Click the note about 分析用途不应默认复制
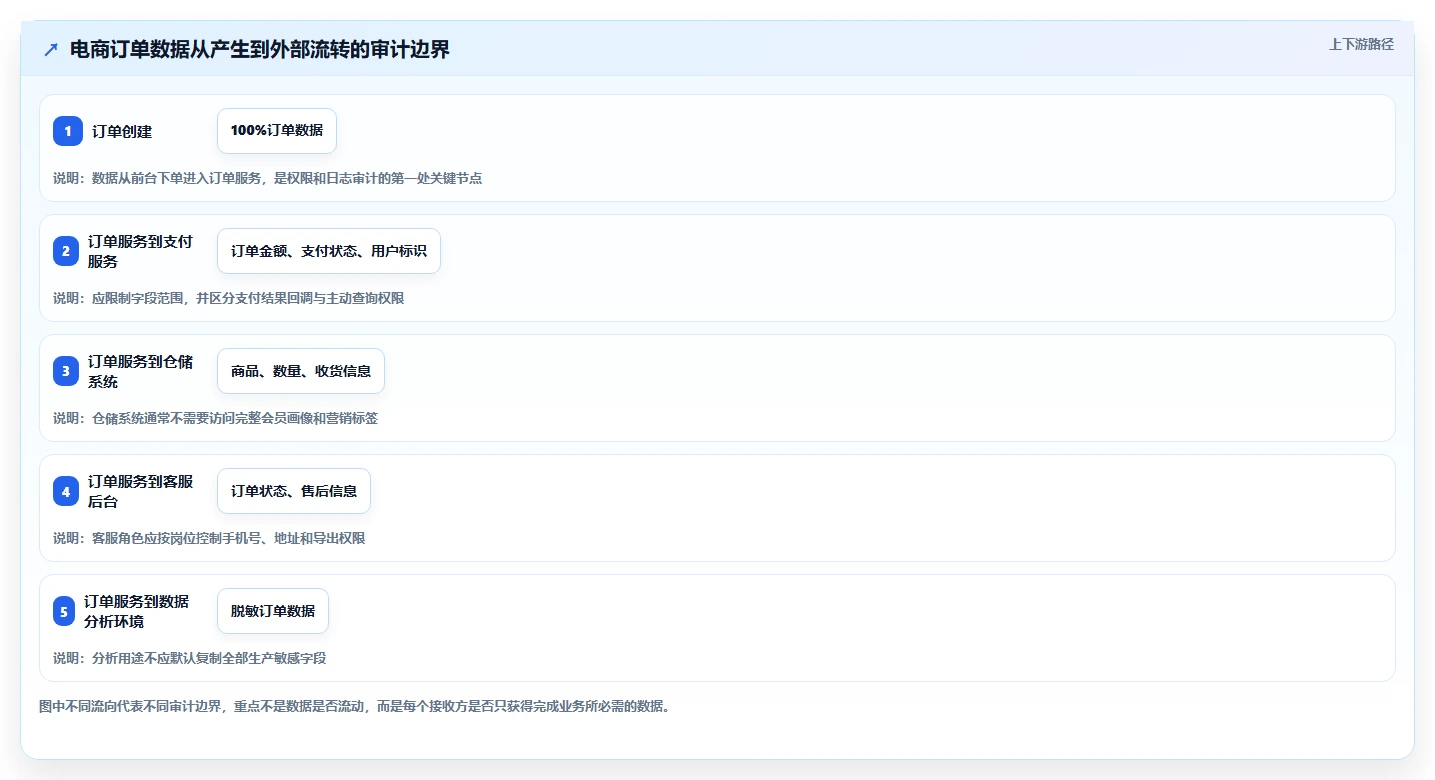Viewport: 1435px width, 780px height. click(x=190, y=658)
